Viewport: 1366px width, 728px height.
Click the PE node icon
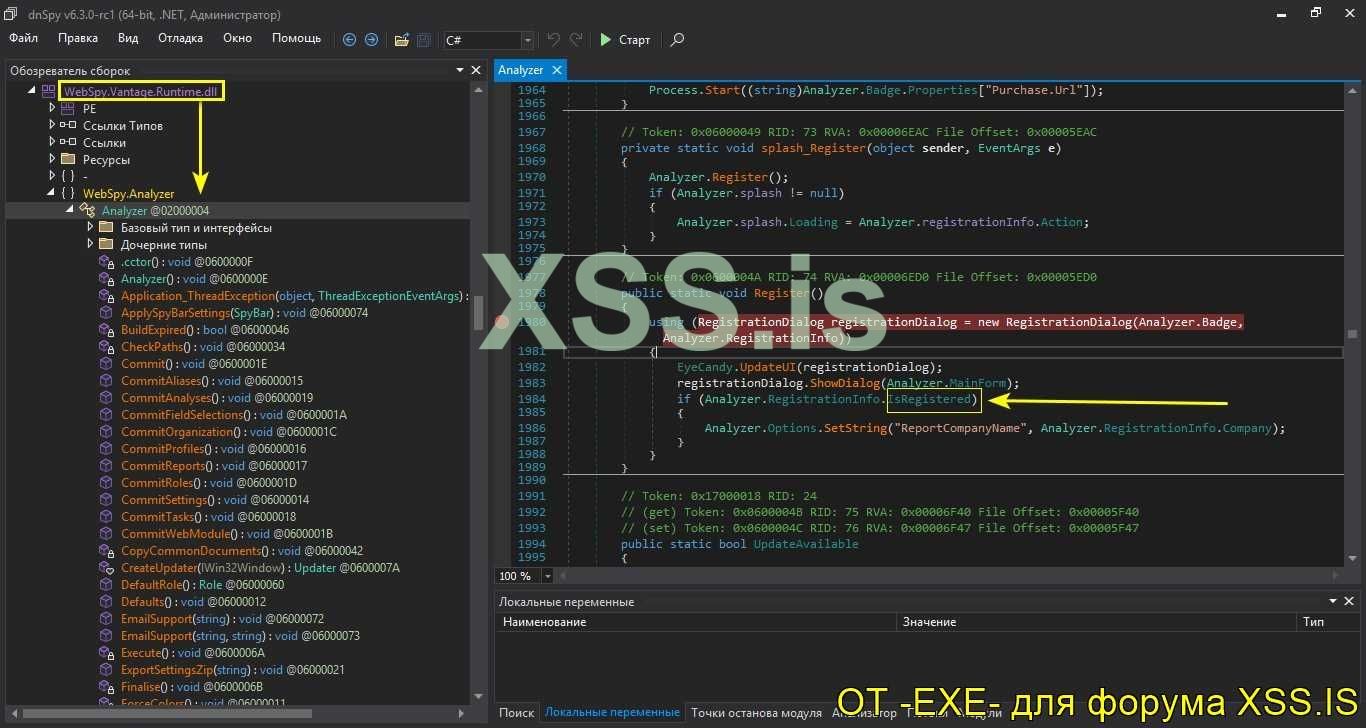click(68, 109)
